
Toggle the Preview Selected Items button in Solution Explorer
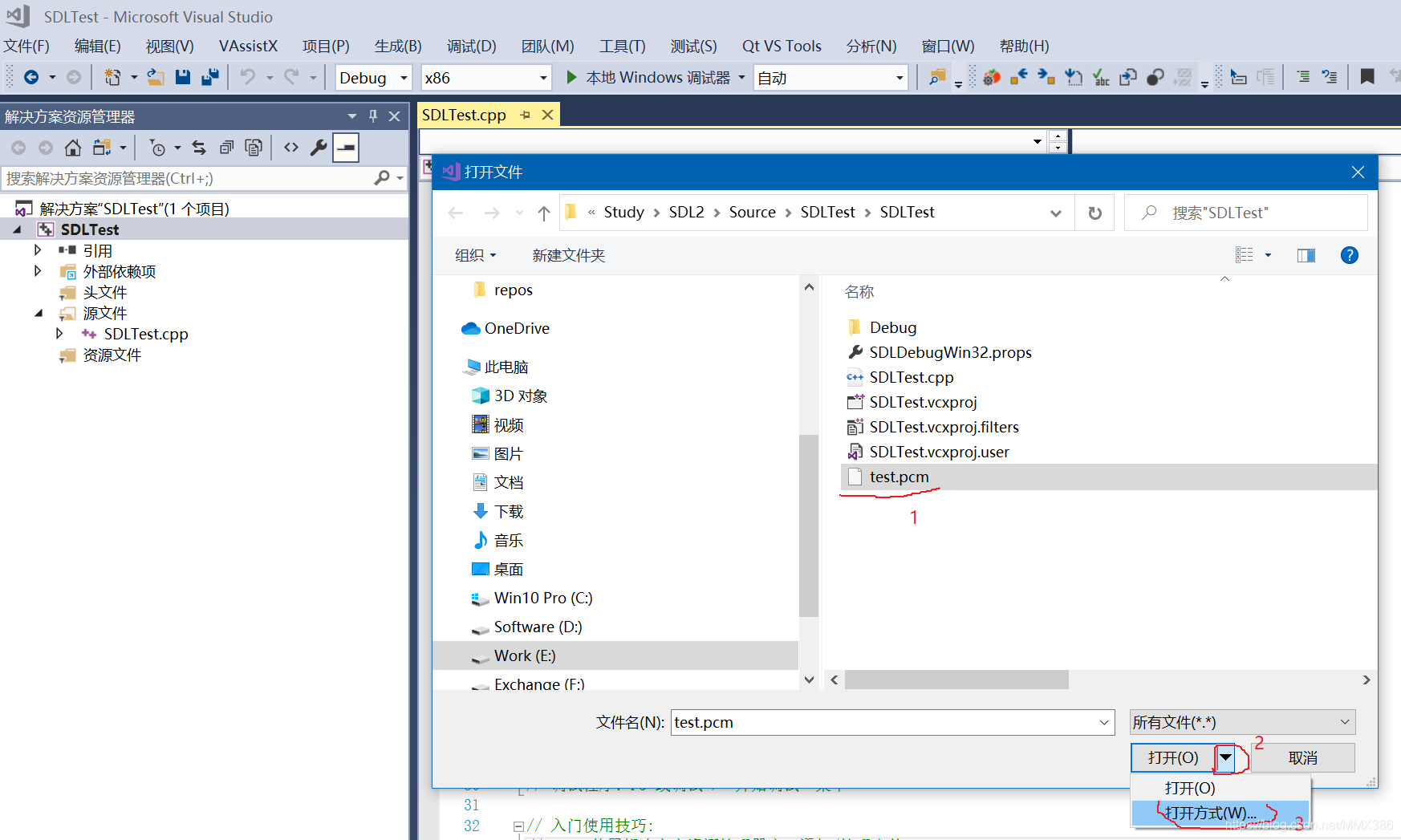[x=346, y=148]
